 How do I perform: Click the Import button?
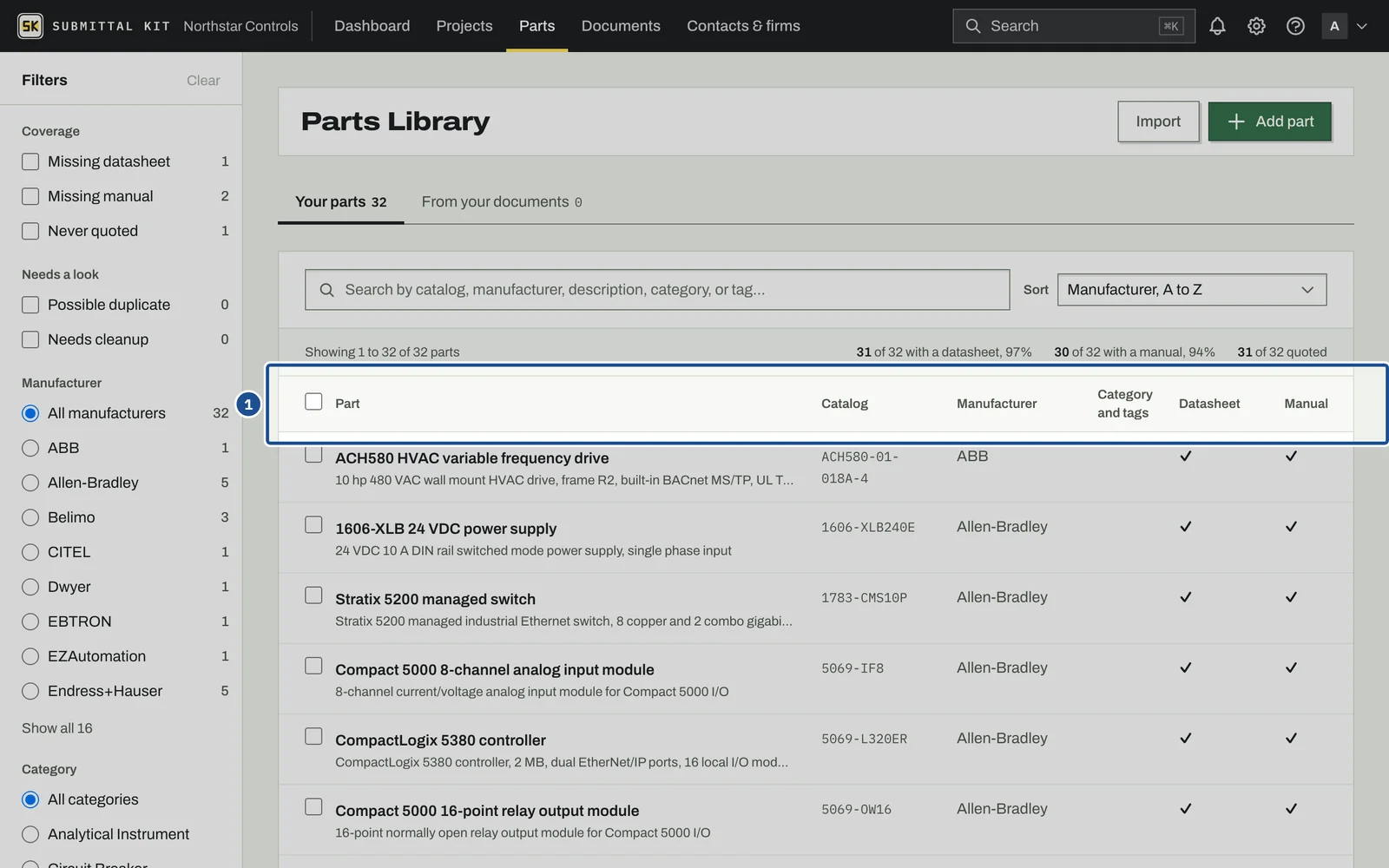(1158, 122)
